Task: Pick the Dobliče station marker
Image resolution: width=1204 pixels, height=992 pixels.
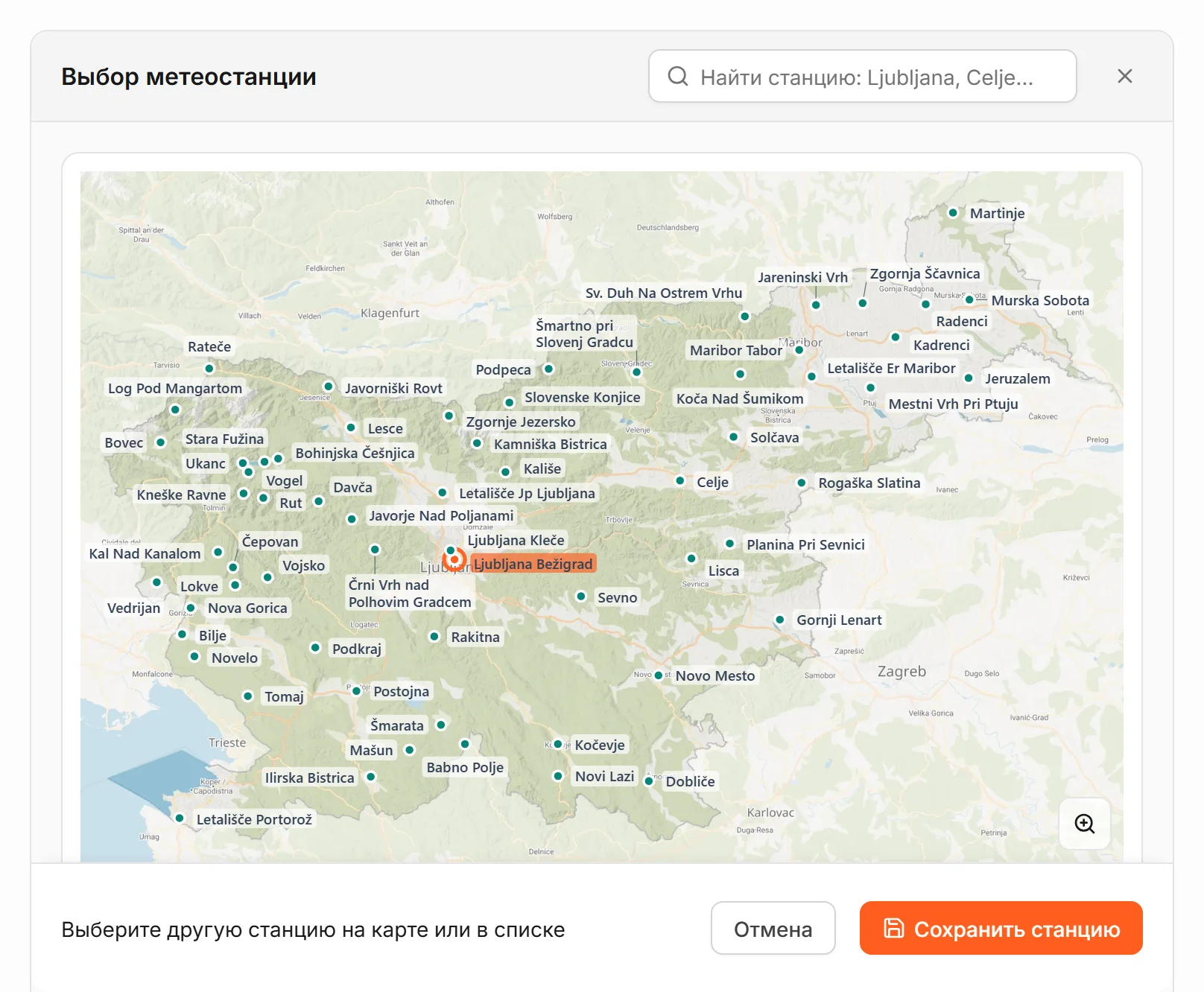Action: [649, 781]
